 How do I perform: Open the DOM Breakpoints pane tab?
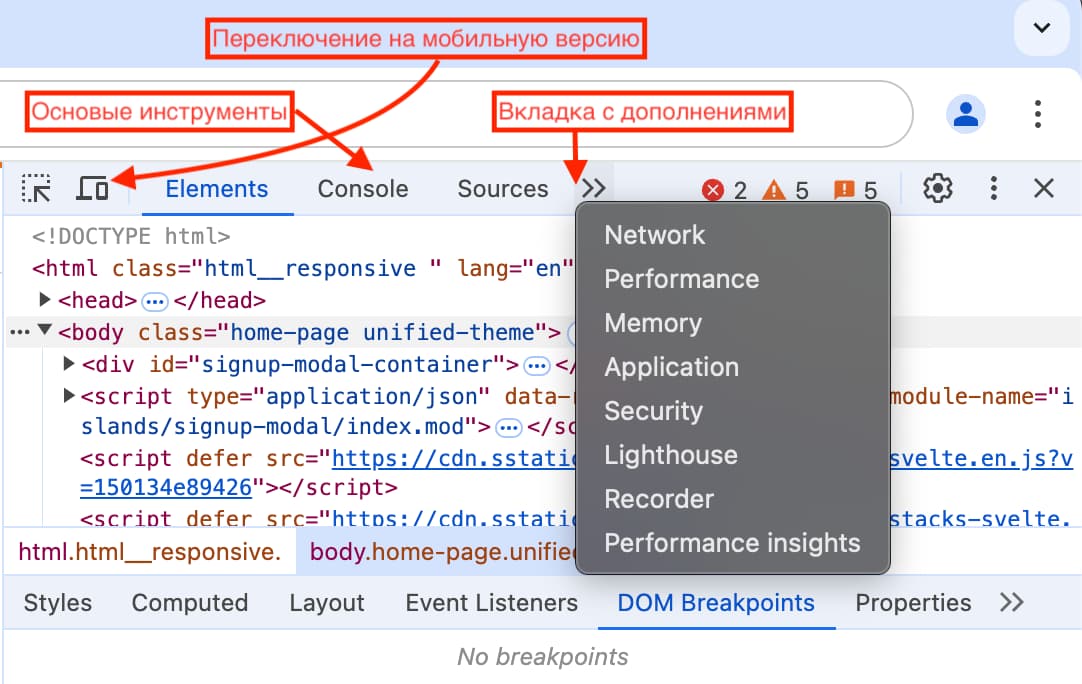(716, 603)
